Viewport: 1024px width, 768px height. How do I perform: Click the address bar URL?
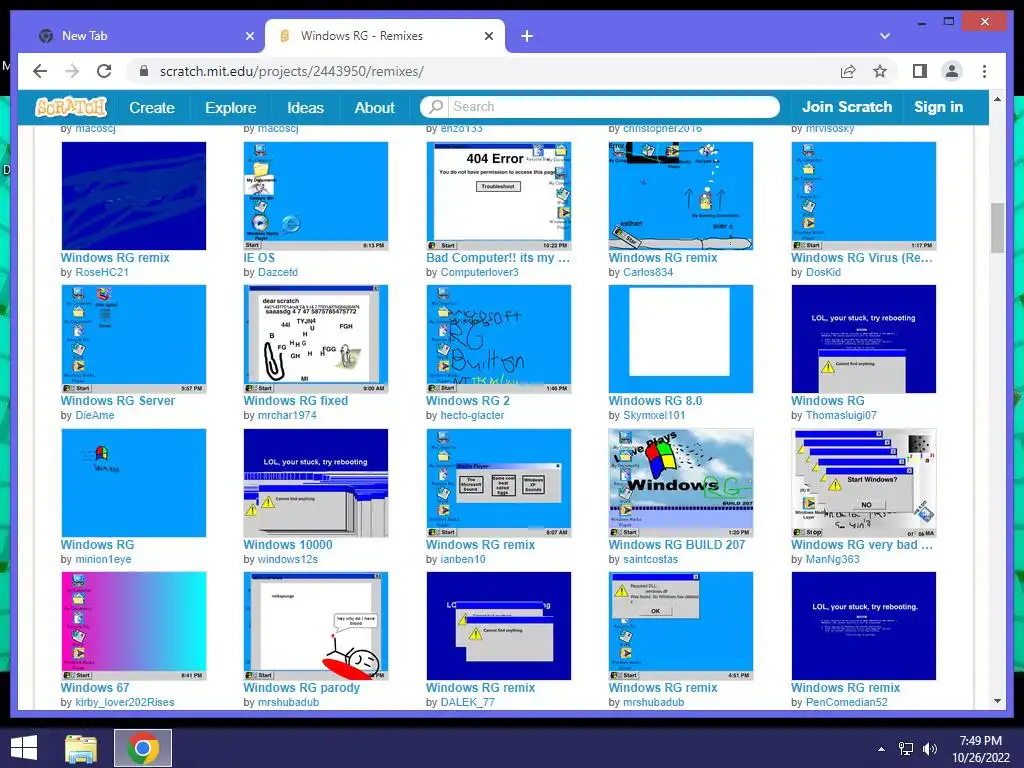(x=291, y=71)
